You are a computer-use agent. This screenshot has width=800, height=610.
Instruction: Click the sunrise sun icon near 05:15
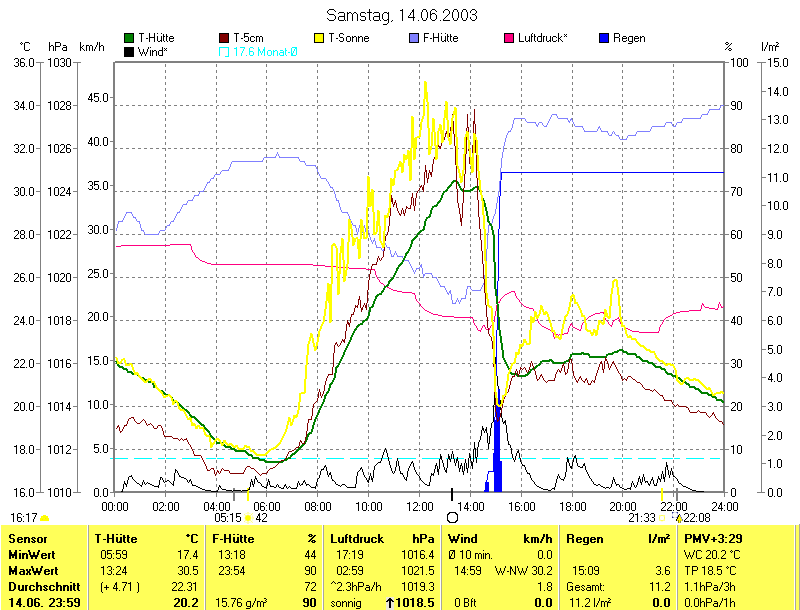(x=248, y=518)
